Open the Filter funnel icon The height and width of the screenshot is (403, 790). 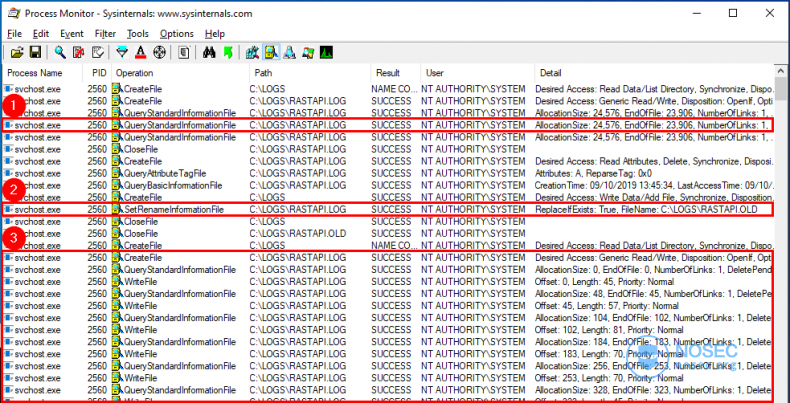122,52
